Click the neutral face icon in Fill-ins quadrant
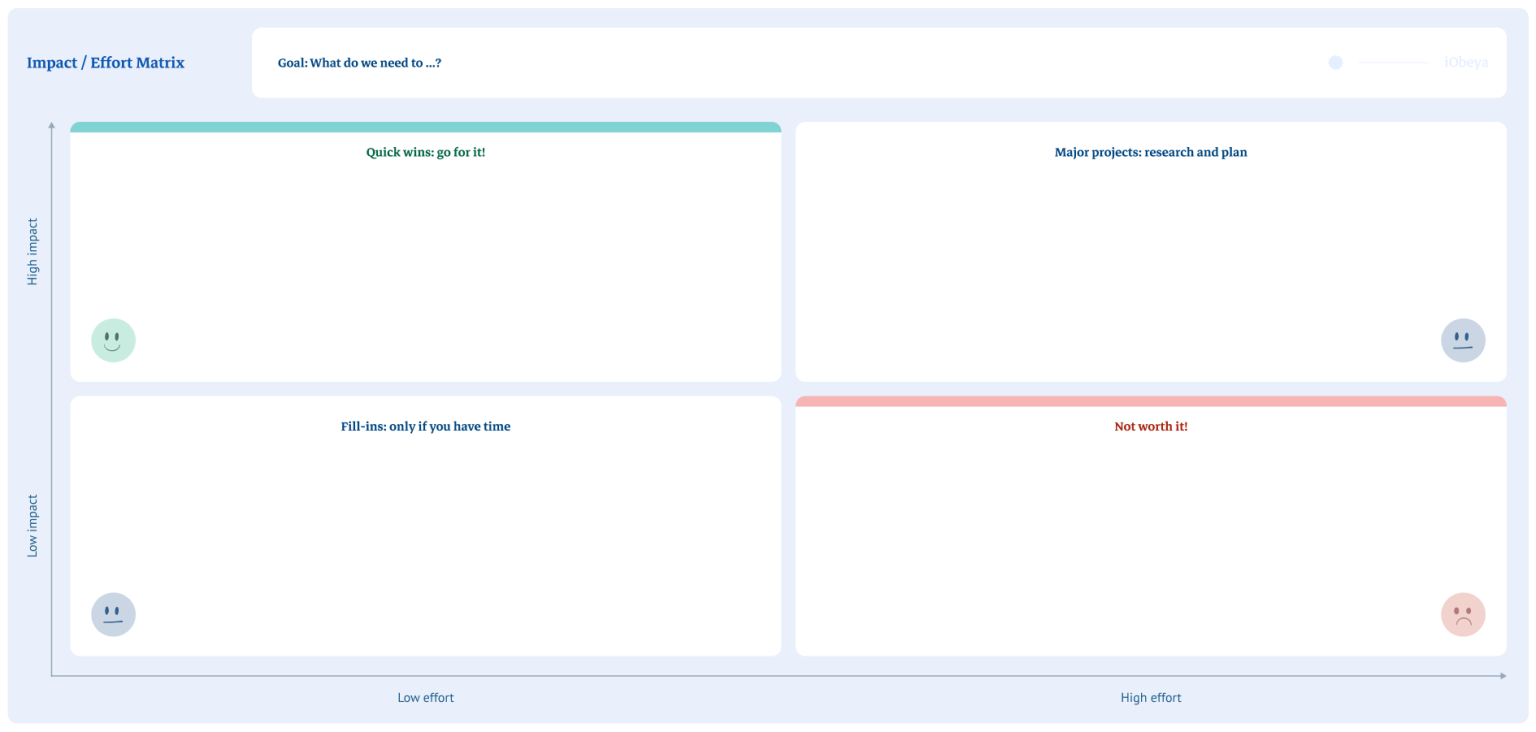Screen dimensions: 1536x732 113,614
